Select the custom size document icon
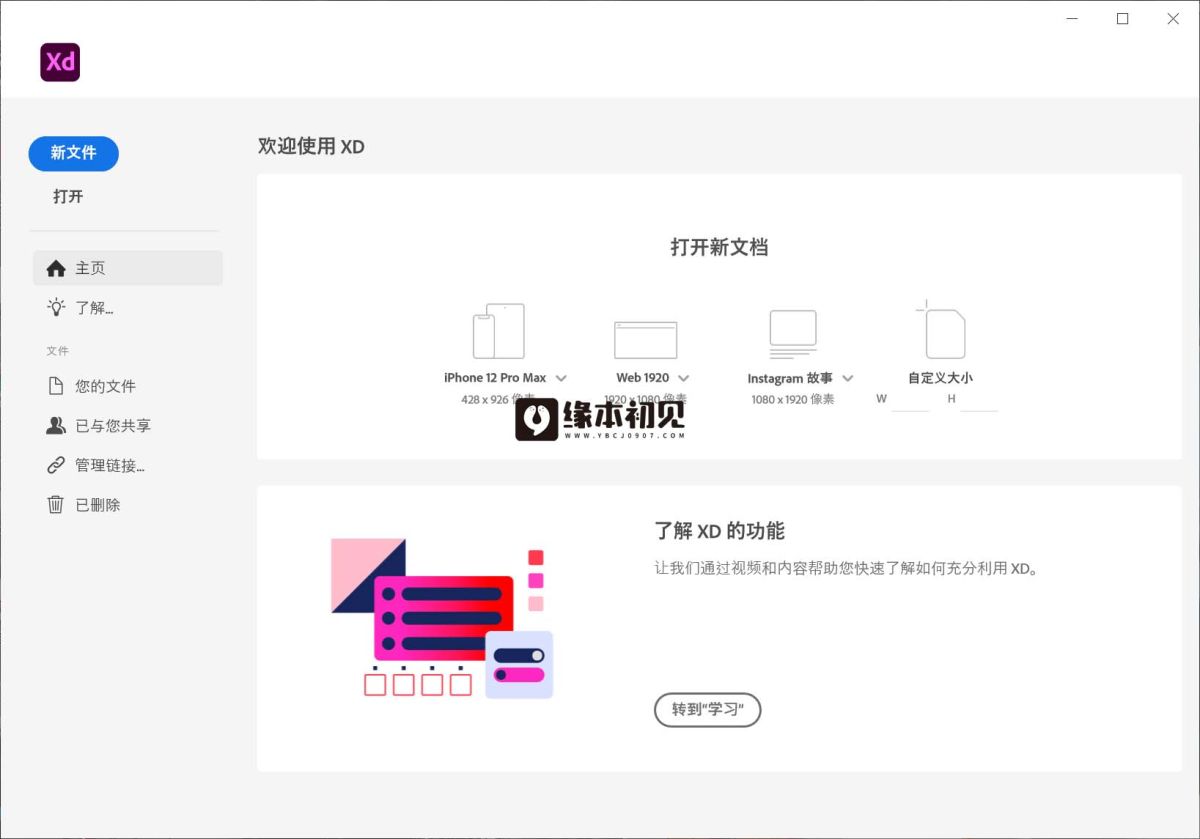The width and height of the screenshot is (1200, 839). 941,329
